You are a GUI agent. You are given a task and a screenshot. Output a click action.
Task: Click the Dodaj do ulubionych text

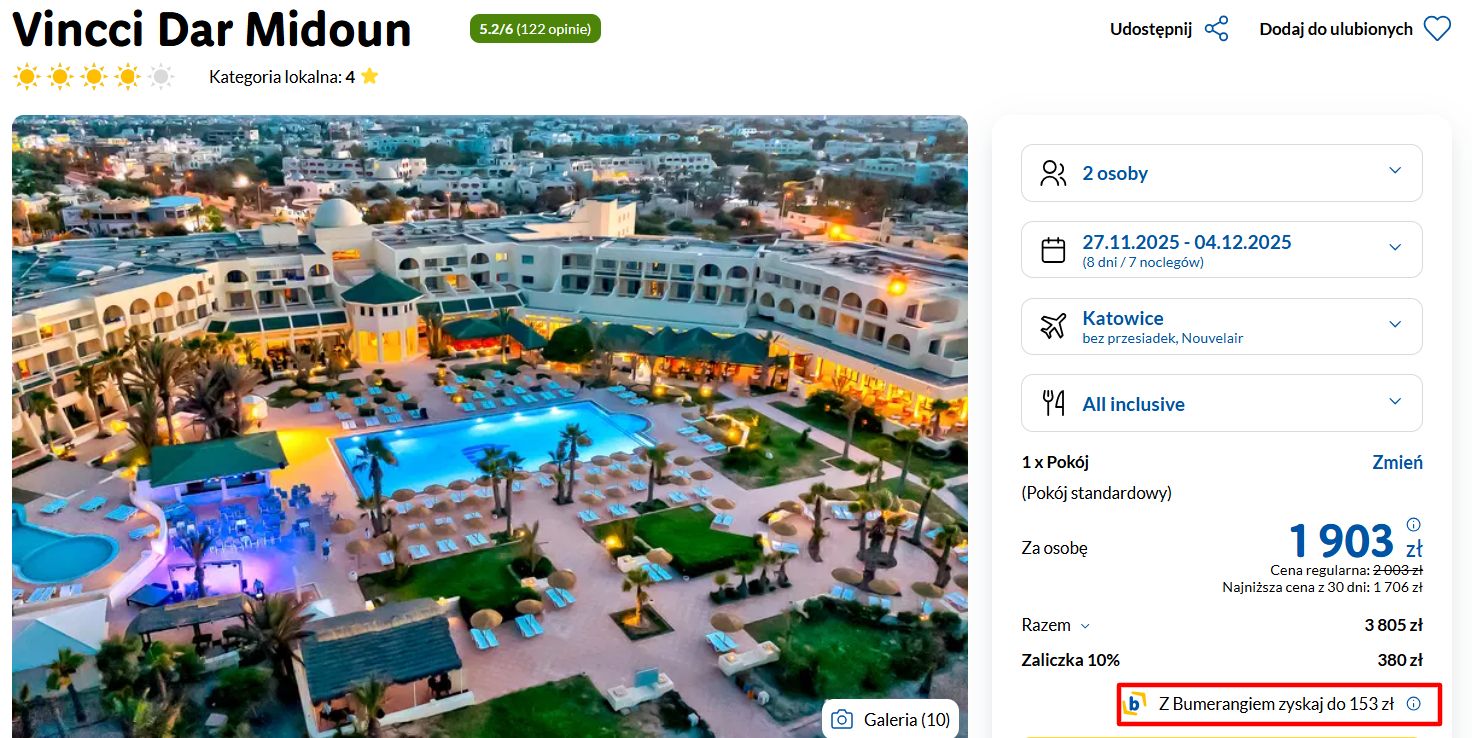point(1336,29)
